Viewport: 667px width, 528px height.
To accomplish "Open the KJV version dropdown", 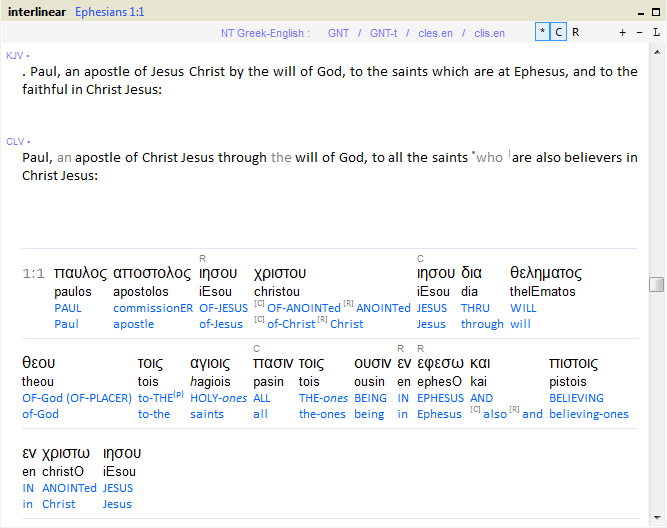I will tap(17, 55).
